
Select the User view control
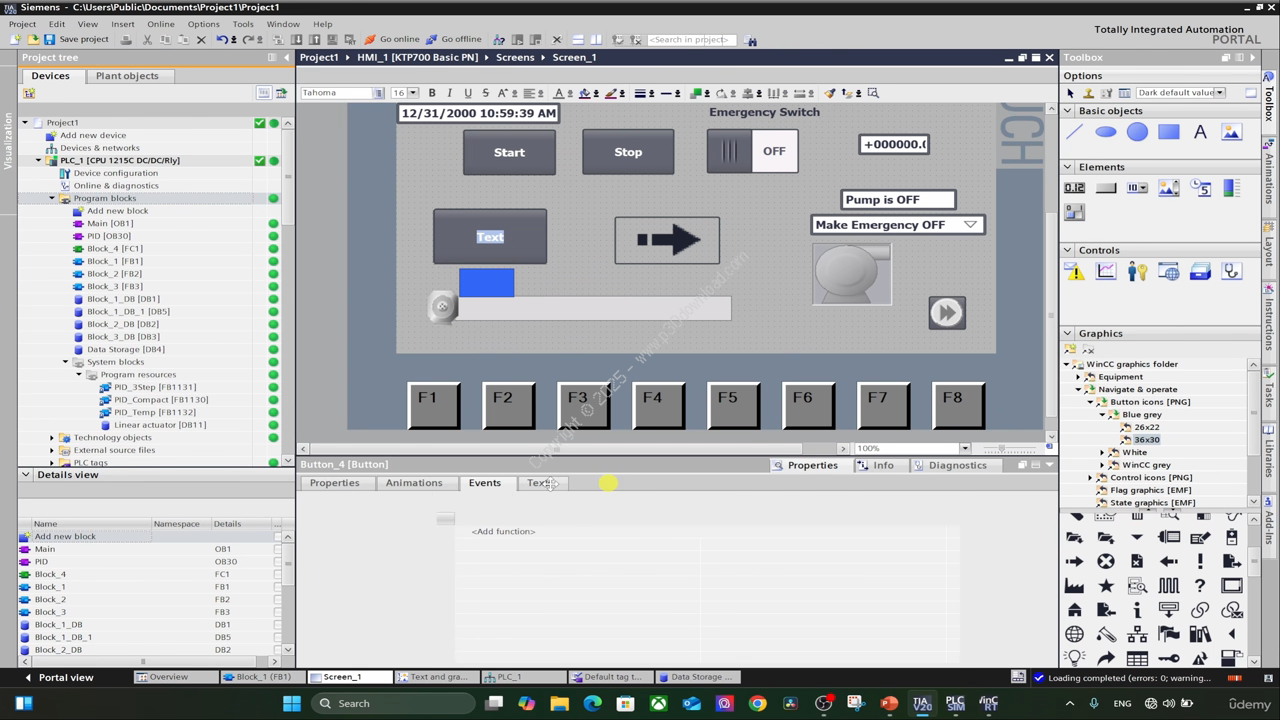pyautogui.click(x=1137, y=271)
